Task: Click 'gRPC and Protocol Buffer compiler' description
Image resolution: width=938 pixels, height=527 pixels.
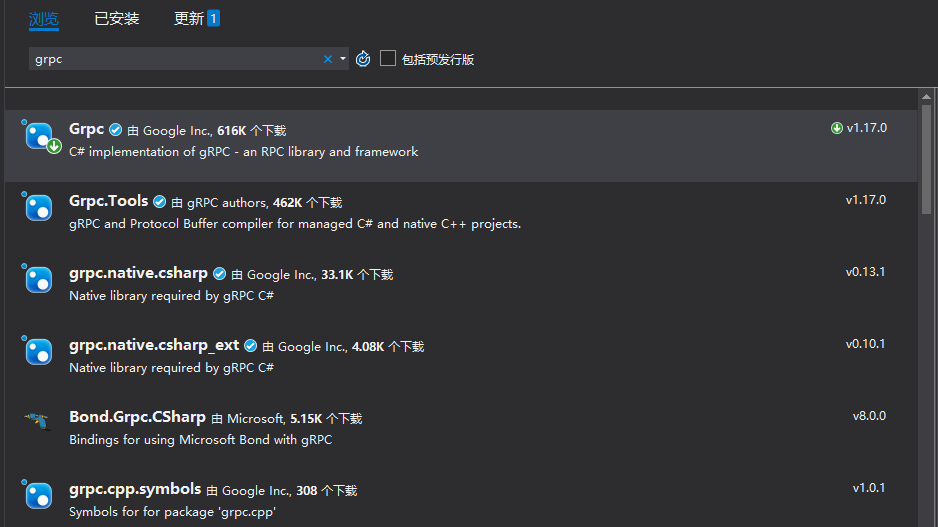Action: 295,224
